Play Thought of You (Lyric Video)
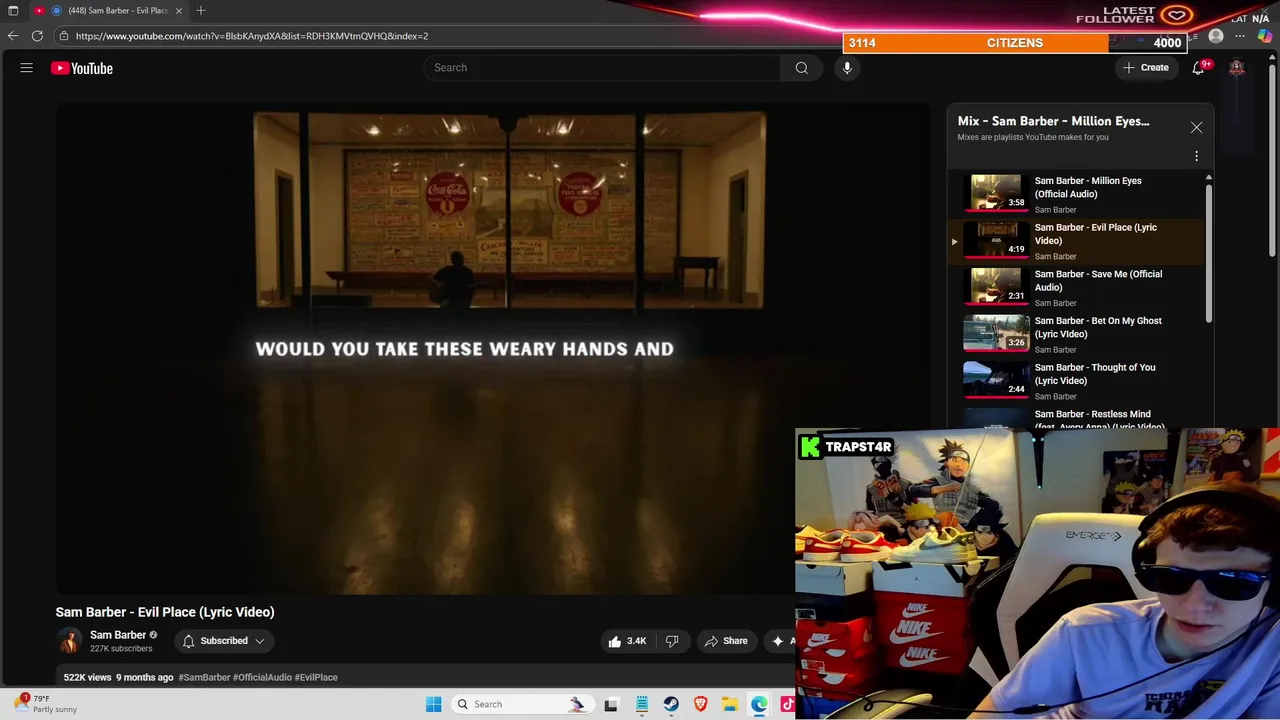 [x=1078, y=381]
